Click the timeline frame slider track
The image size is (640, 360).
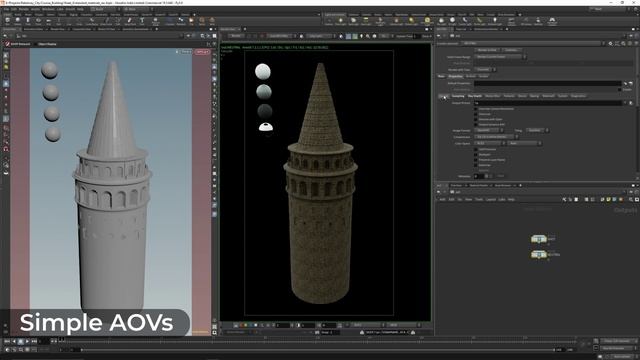[318, 340]
